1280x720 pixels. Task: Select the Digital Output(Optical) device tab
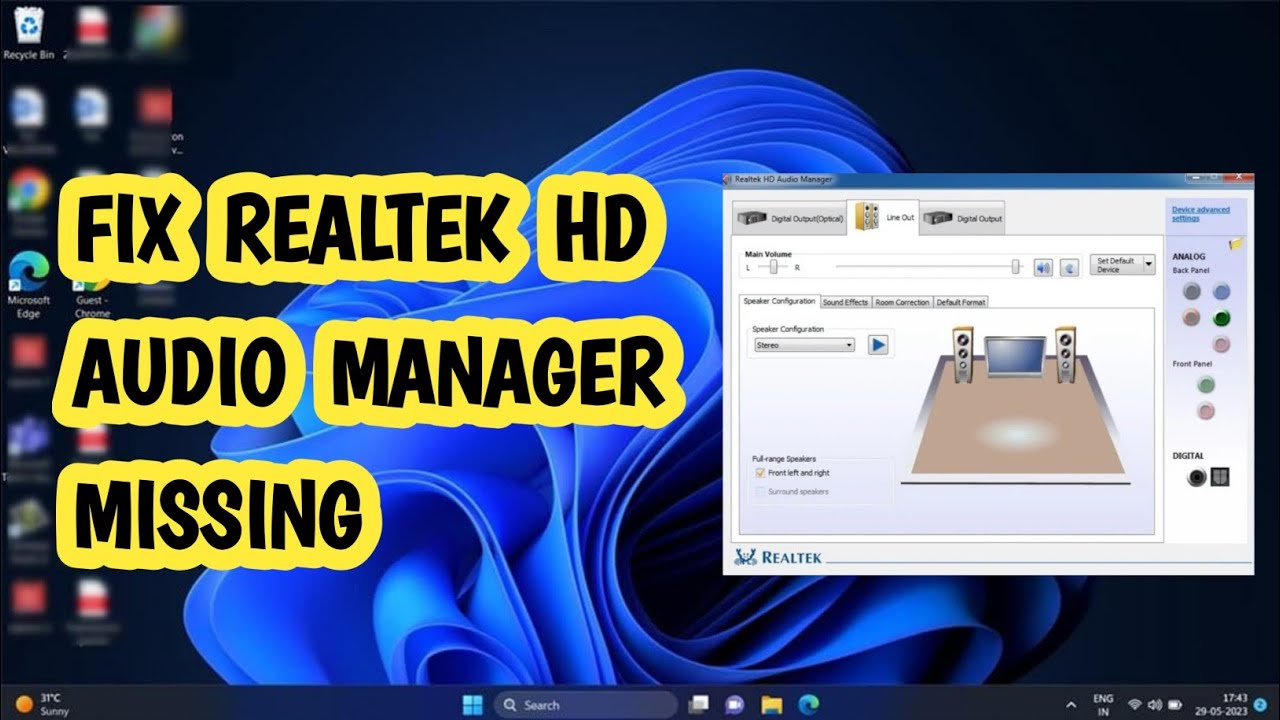(x=790, y=218)
